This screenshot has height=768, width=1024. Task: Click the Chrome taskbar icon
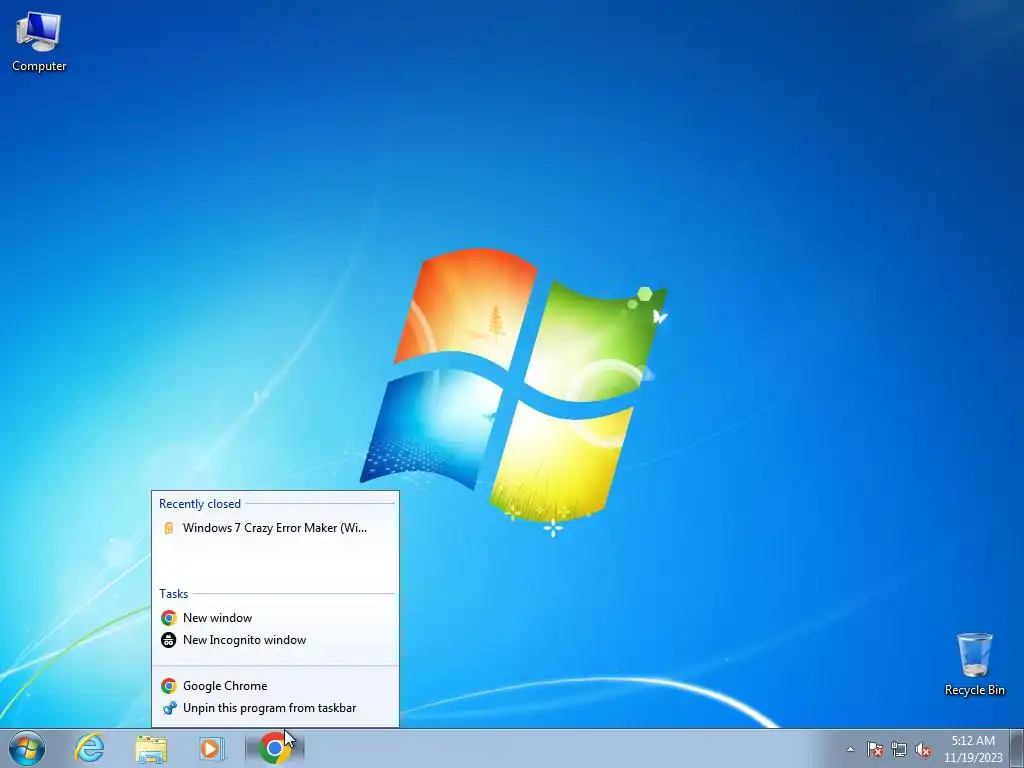point(274,748)
